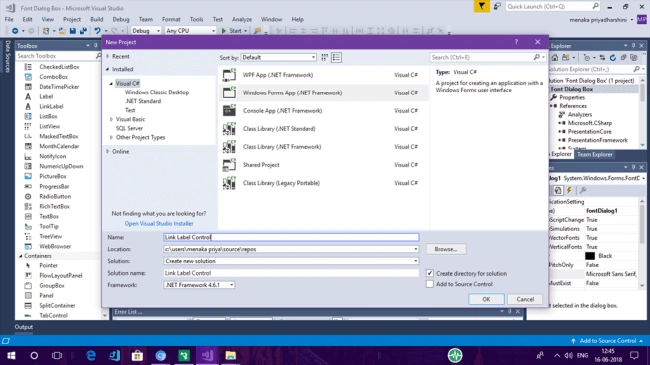This screenshot has height=365, width=650.
Task: Click CheckedListBox icon in Toolbox
Action: pyautogui.click(x=28, y=67)
